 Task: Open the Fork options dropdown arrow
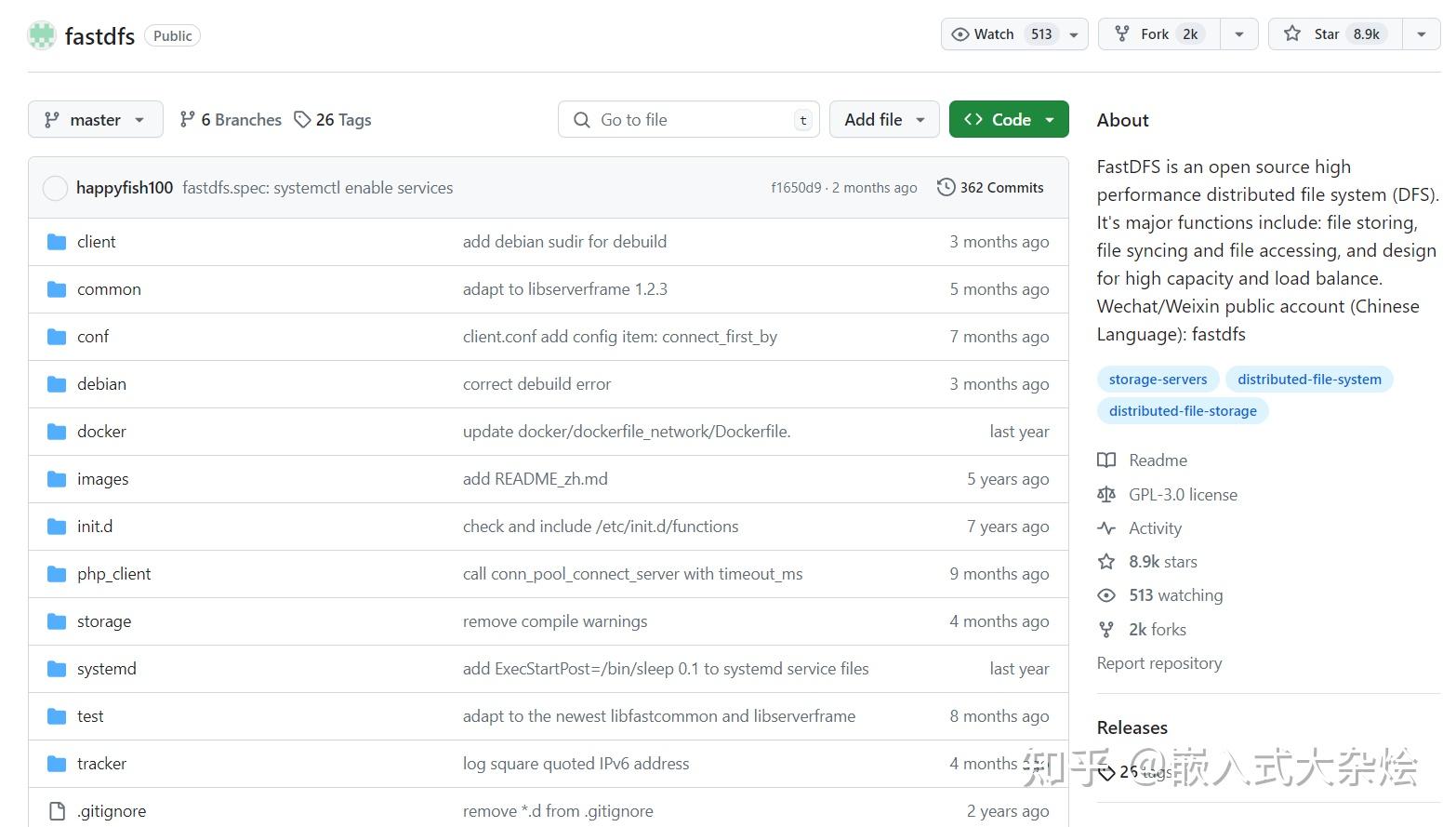point(1238,34)
